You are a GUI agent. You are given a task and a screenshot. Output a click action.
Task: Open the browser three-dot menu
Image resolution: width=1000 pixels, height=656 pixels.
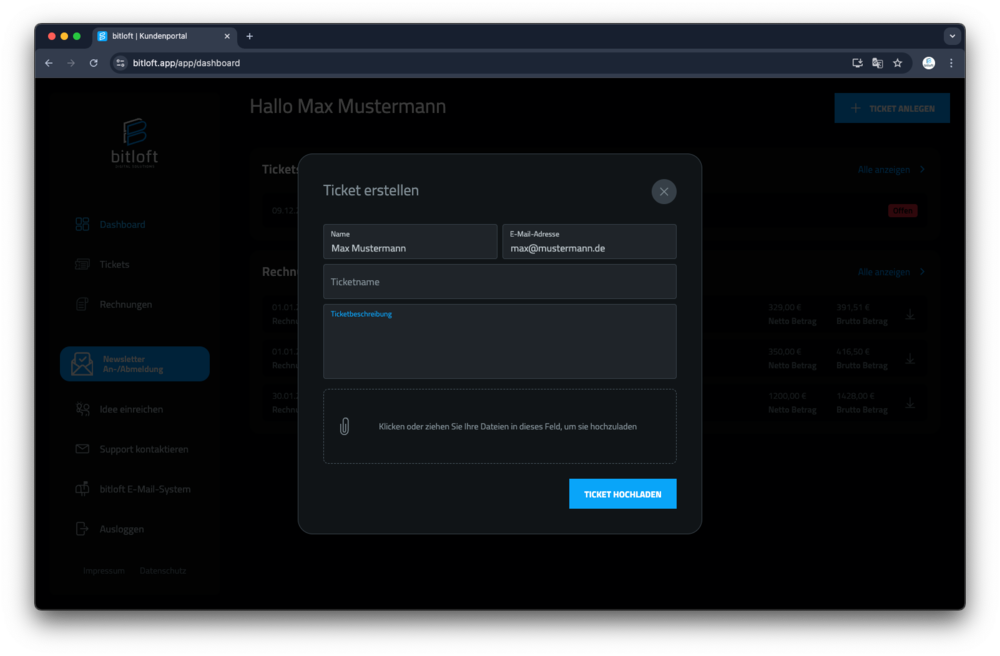click(x=951, y=63)
